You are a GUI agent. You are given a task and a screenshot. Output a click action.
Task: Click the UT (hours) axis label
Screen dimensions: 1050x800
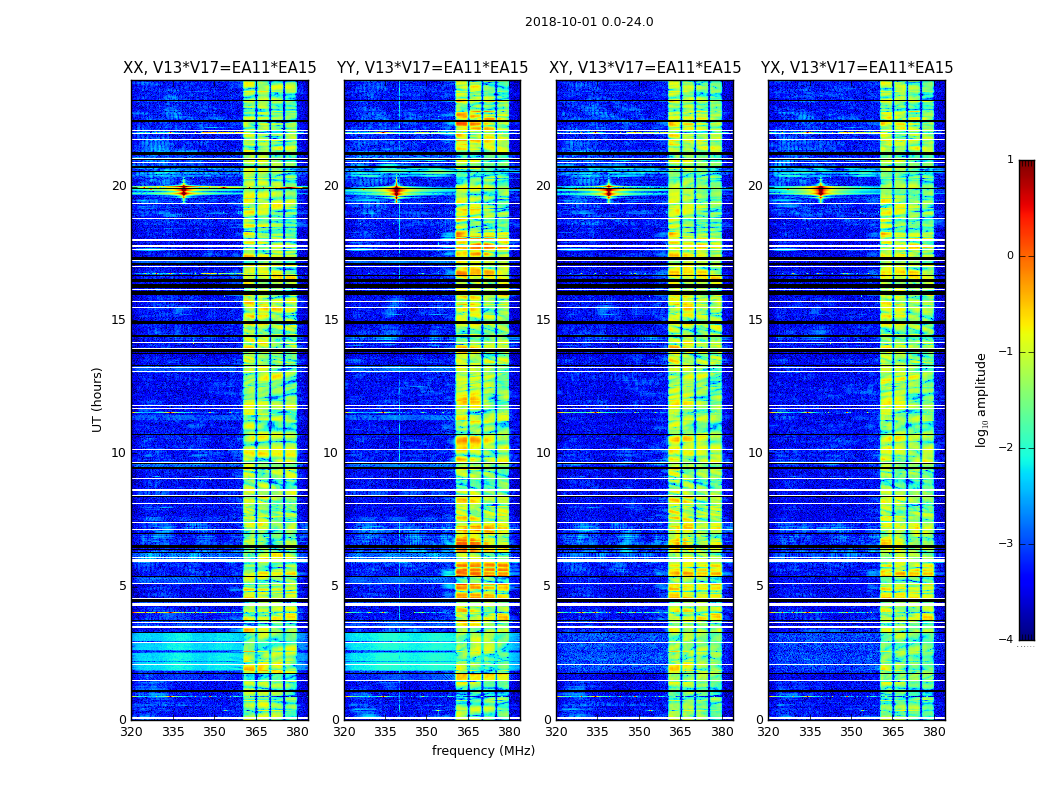coord(97,400)
